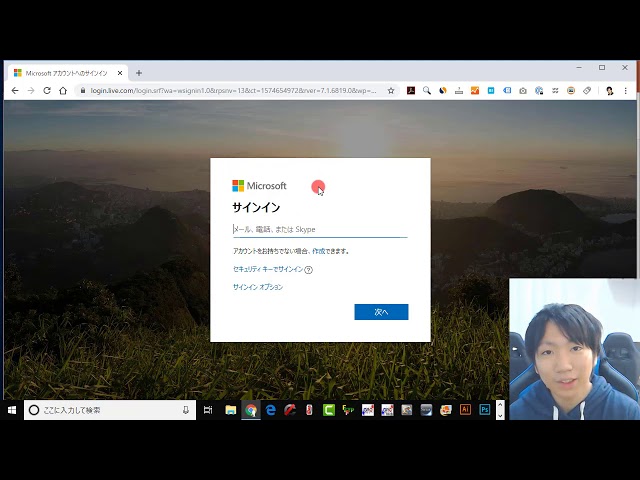Open the price tag extension
Screen dimensions: 640x480
pos(587,91)
